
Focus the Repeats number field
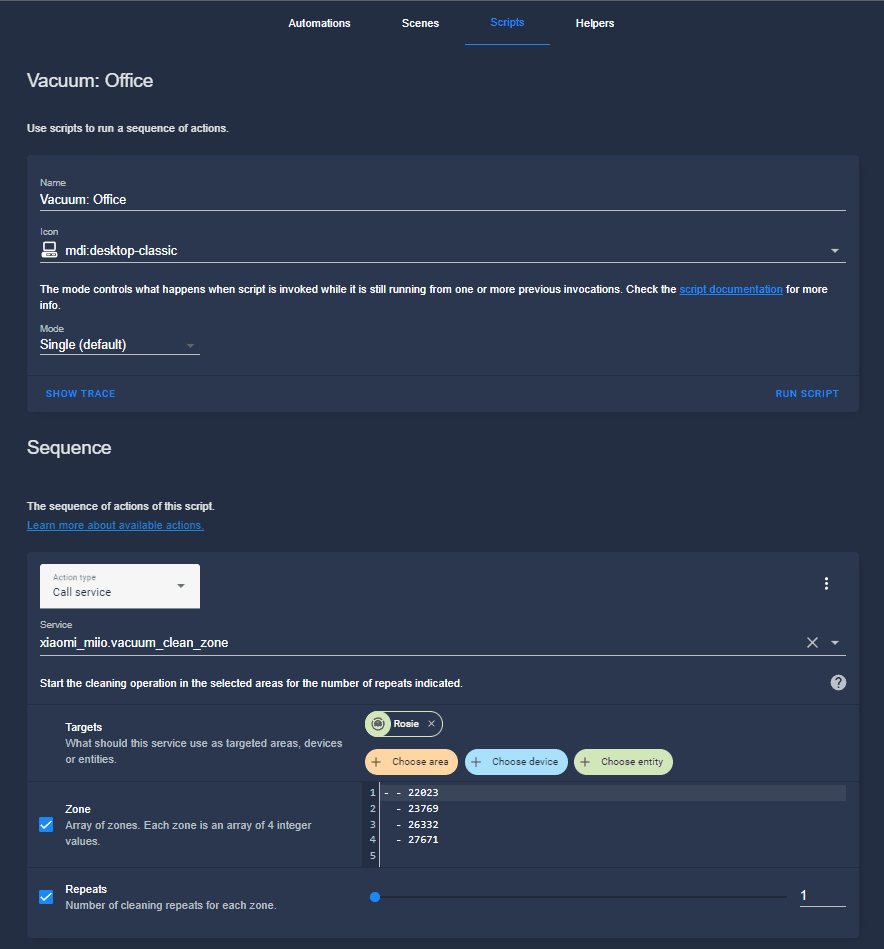pos(822,896)
